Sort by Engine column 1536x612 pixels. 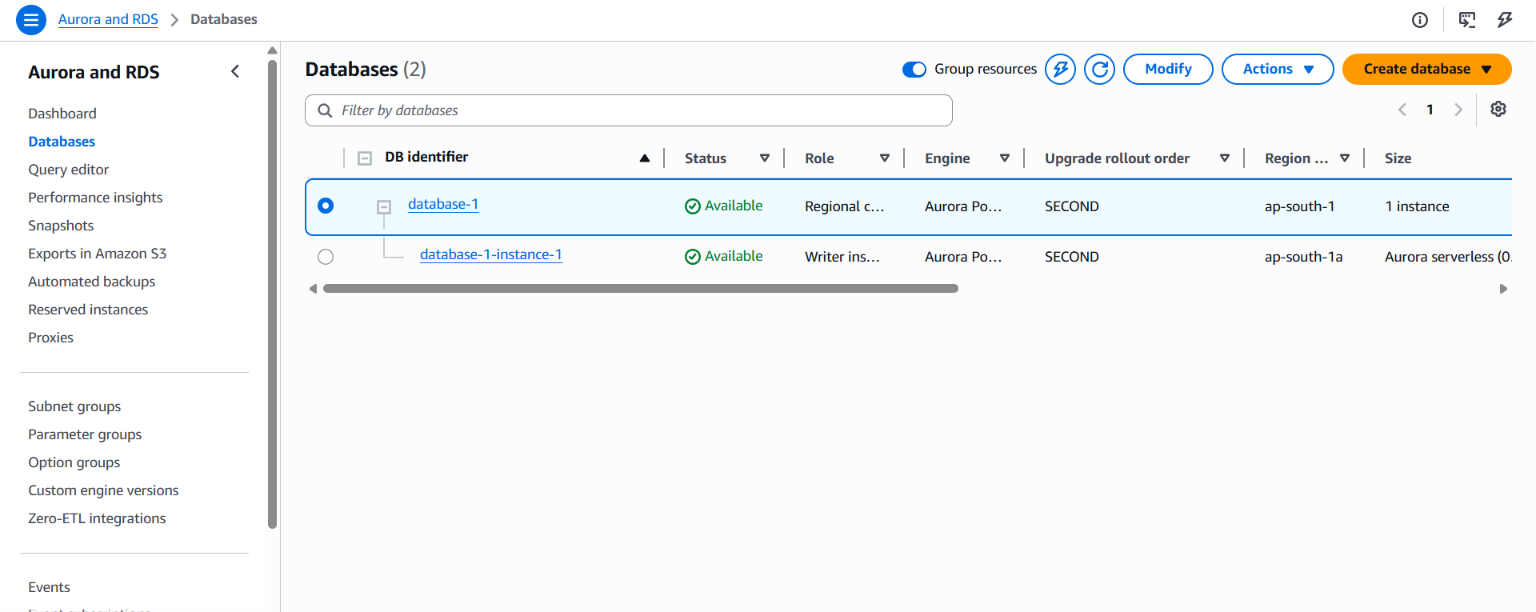click(x=1005, y=158)
